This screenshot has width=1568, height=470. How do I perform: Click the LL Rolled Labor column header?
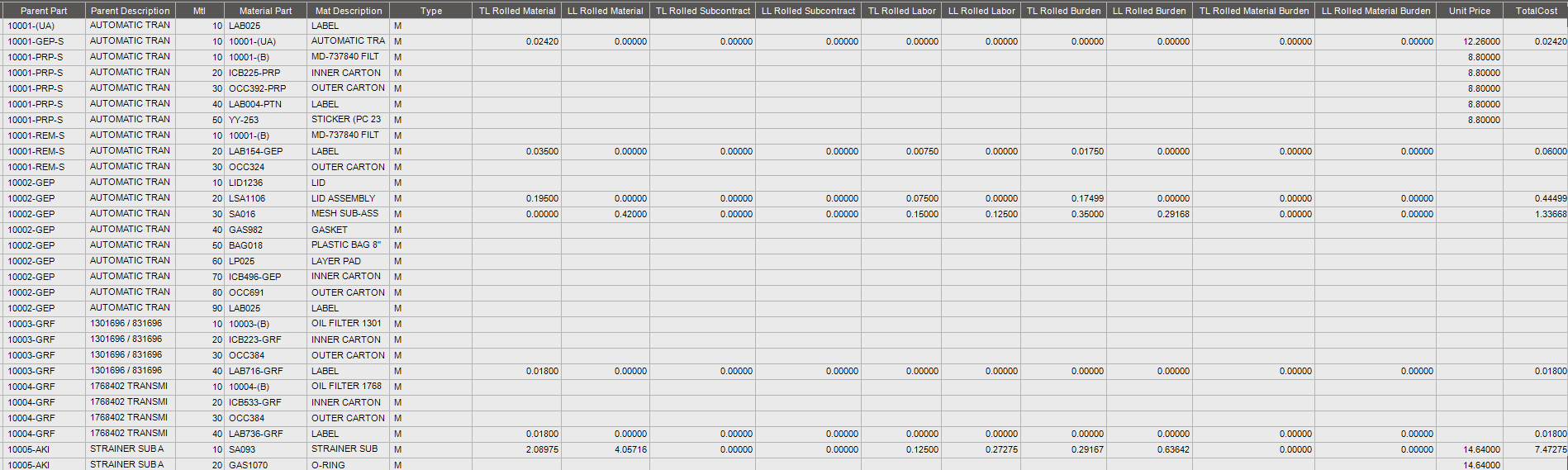(981, 11)
